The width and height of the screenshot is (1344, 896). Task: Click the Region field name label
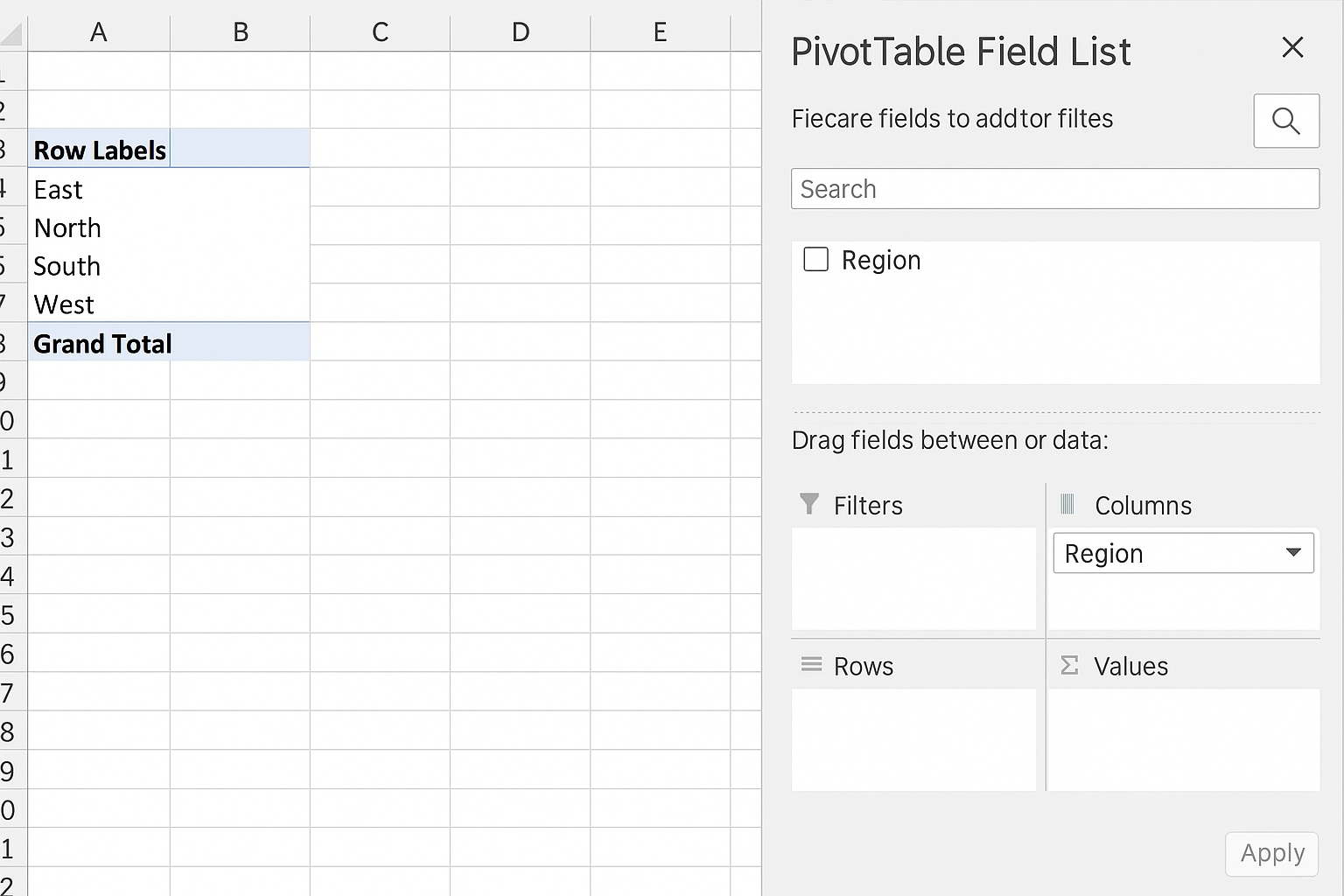click(x=881, y=260)
